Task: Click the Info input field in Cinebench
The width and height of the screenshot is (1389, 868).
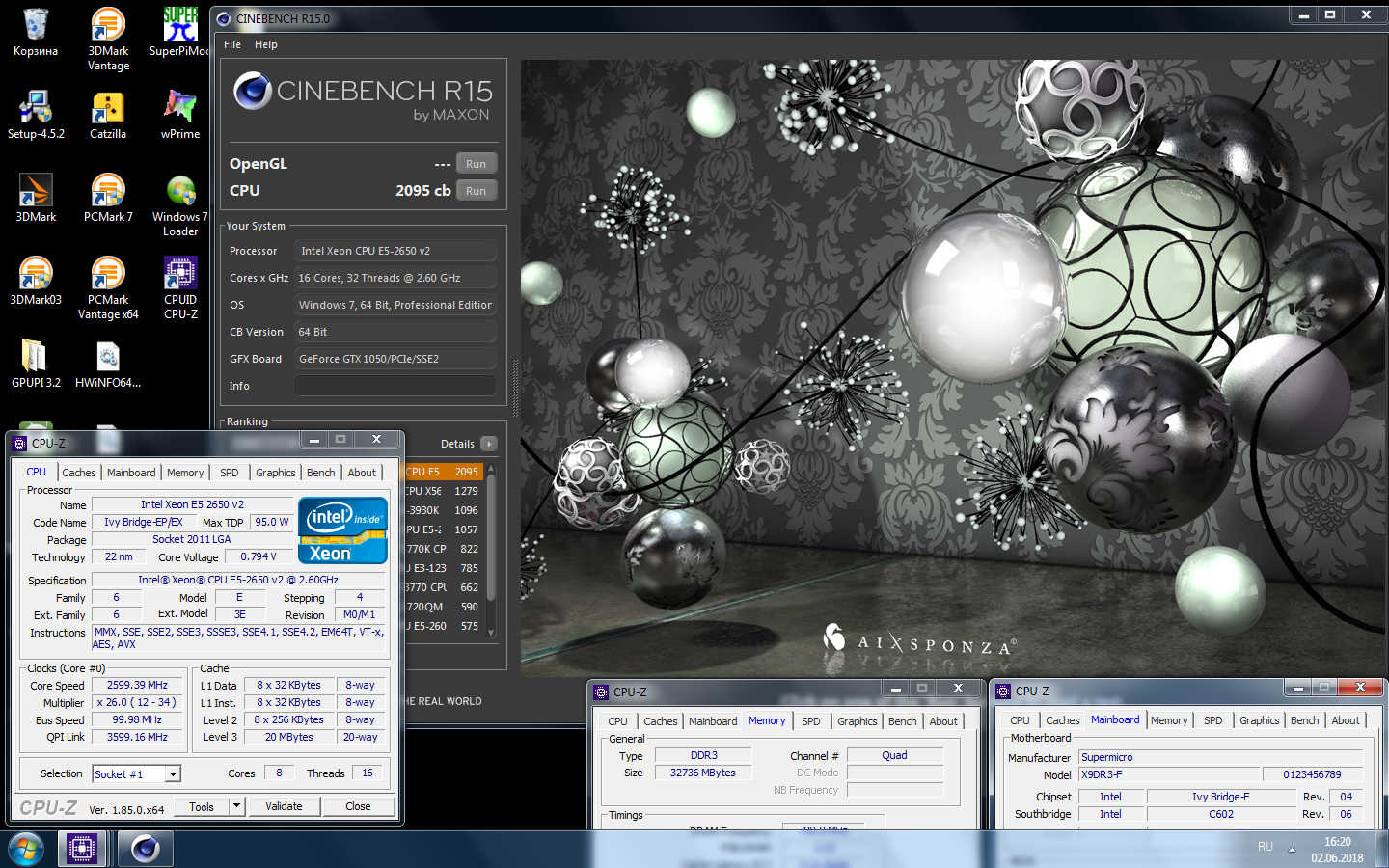Action: 395,386
